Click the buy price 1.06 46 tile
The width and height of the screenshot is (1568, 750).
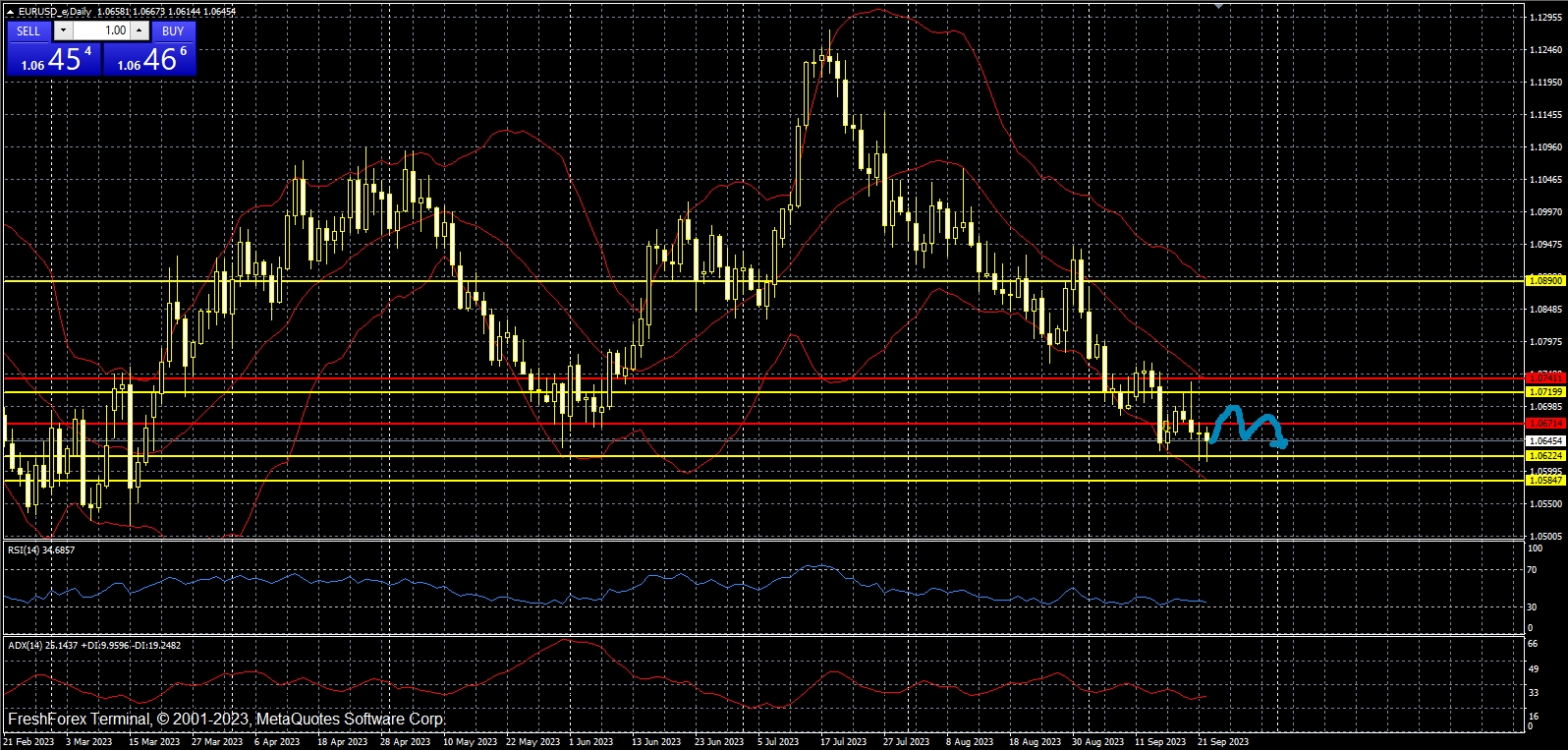tap(149, 60)
